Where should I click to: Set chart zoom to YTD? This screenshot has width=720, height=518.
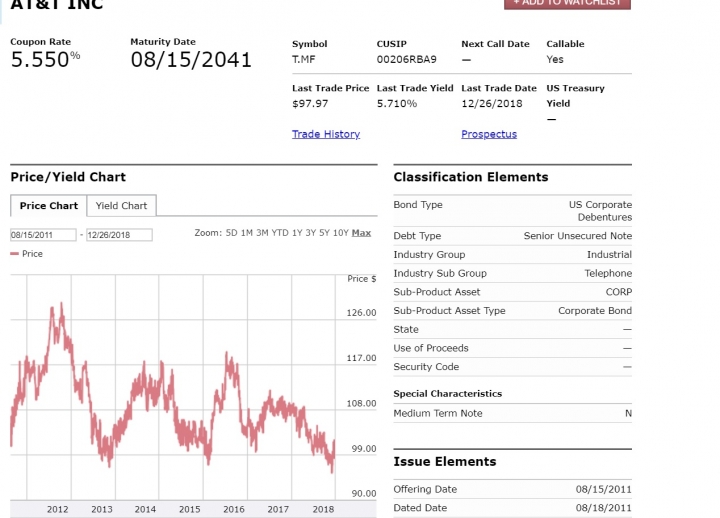(x=280, y=233)
